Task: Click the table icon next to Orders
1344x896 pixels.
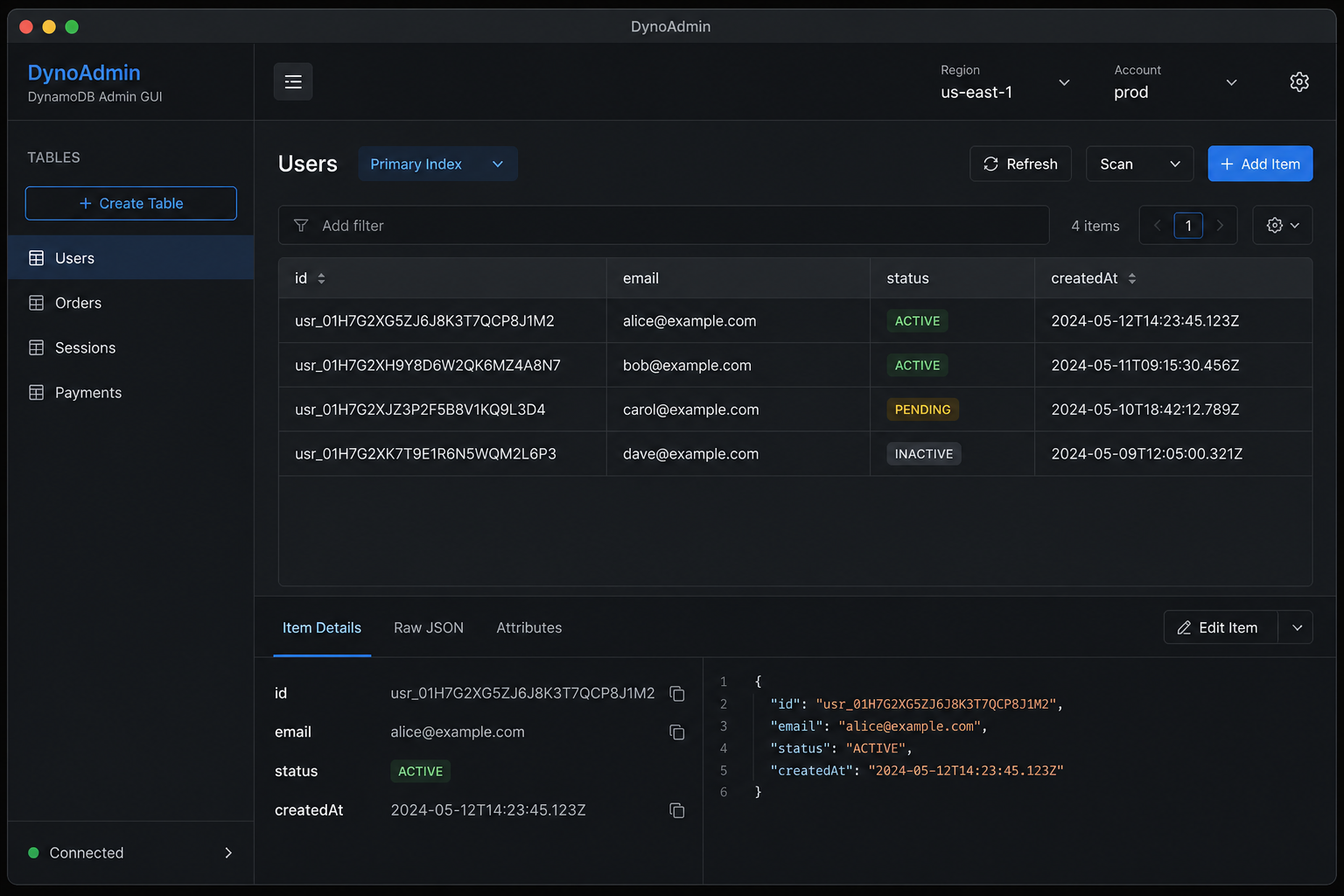Action: pyautogui.click(x=36, y=303)
